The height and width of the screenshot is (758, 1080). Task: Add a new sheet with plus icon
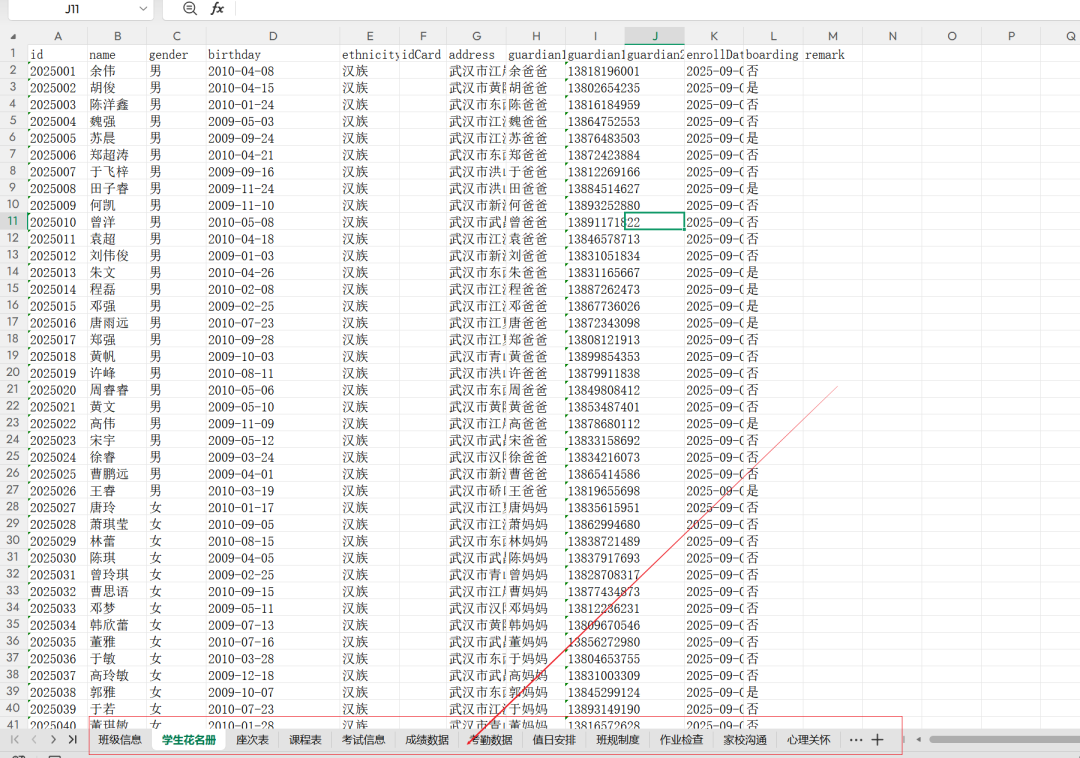click(877, 739)
